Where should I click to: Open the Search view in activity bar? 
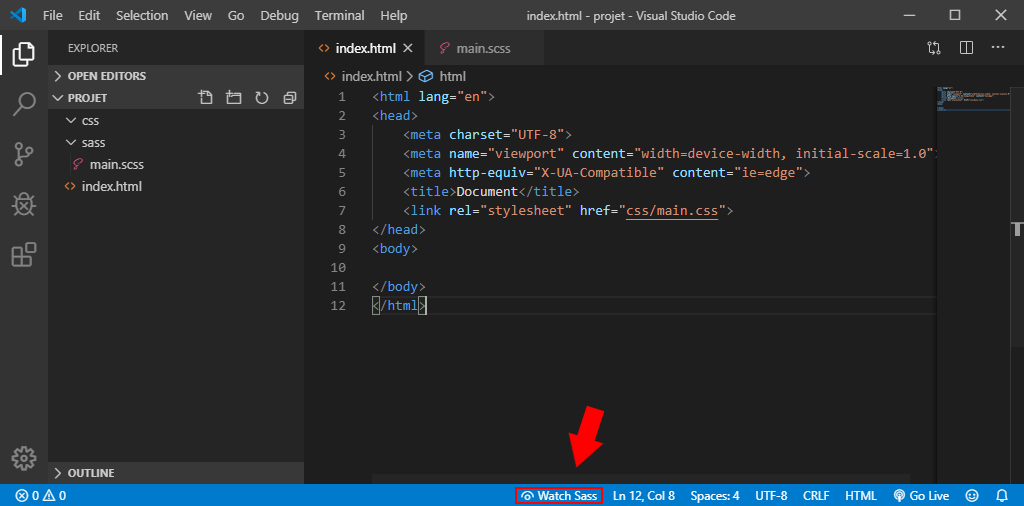pyautogui.click(x=24, y=104)
